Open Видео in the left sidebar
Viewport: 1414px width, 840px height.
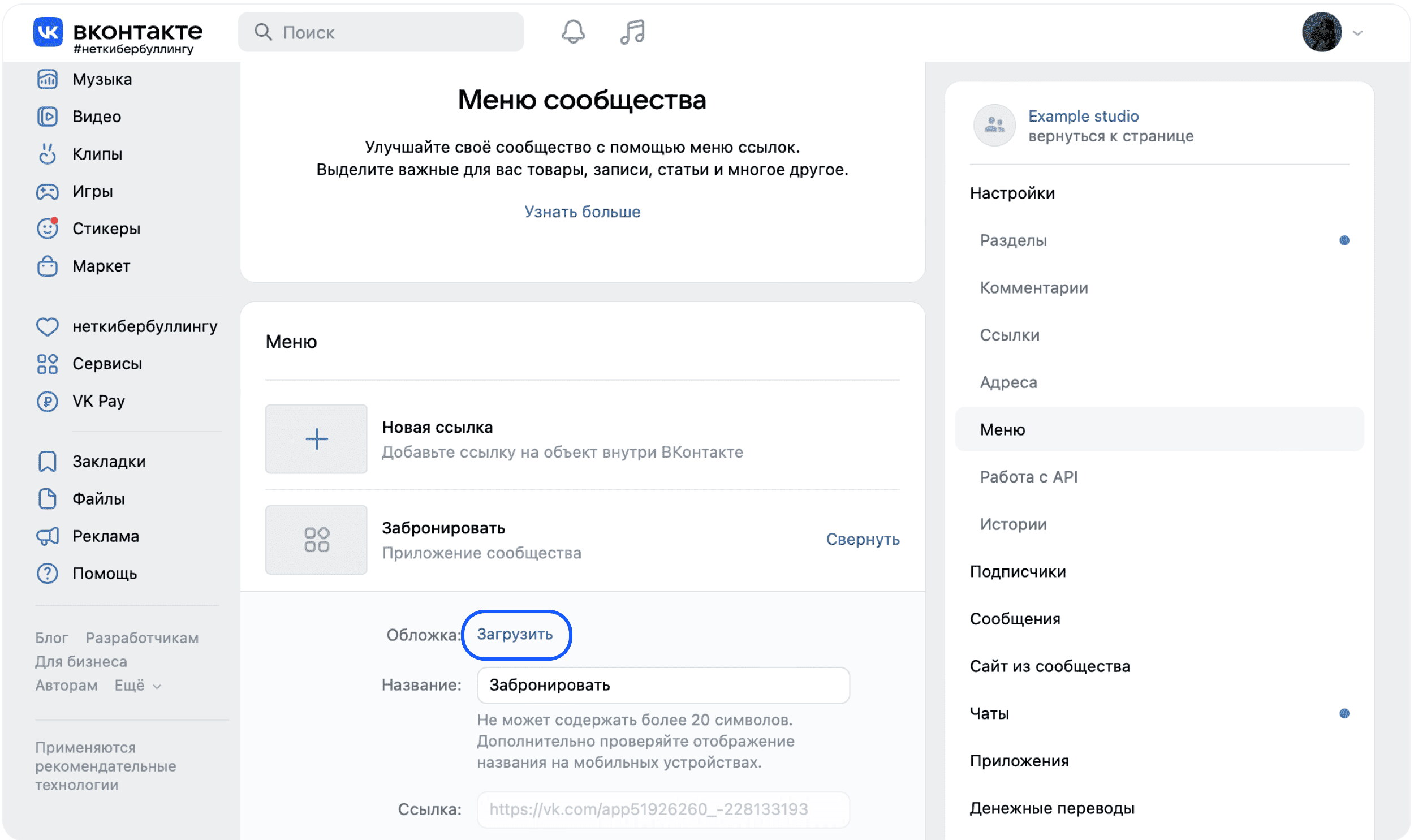coord(97,117)
